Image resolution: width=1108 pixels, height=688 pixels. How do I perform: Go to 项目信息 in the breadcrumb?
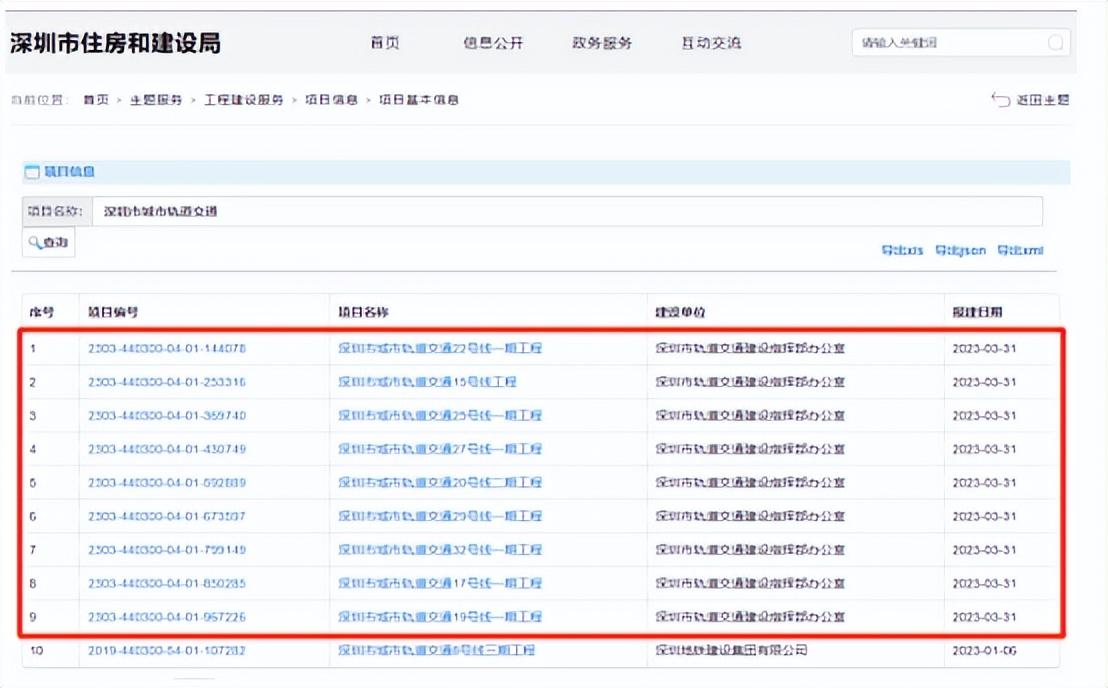coord(331,100)
